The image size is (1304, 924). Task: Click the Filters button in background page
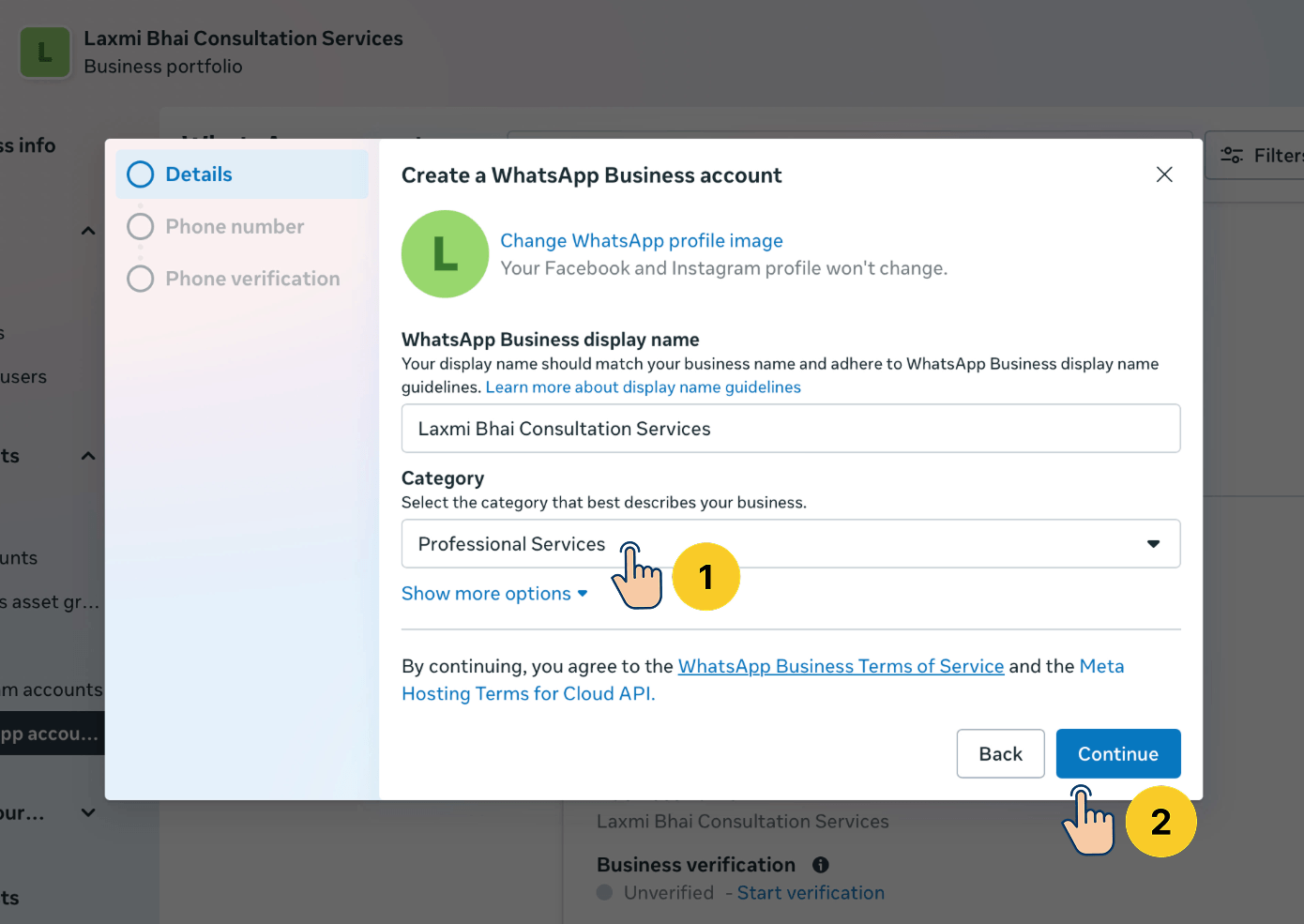point(1255,156)
